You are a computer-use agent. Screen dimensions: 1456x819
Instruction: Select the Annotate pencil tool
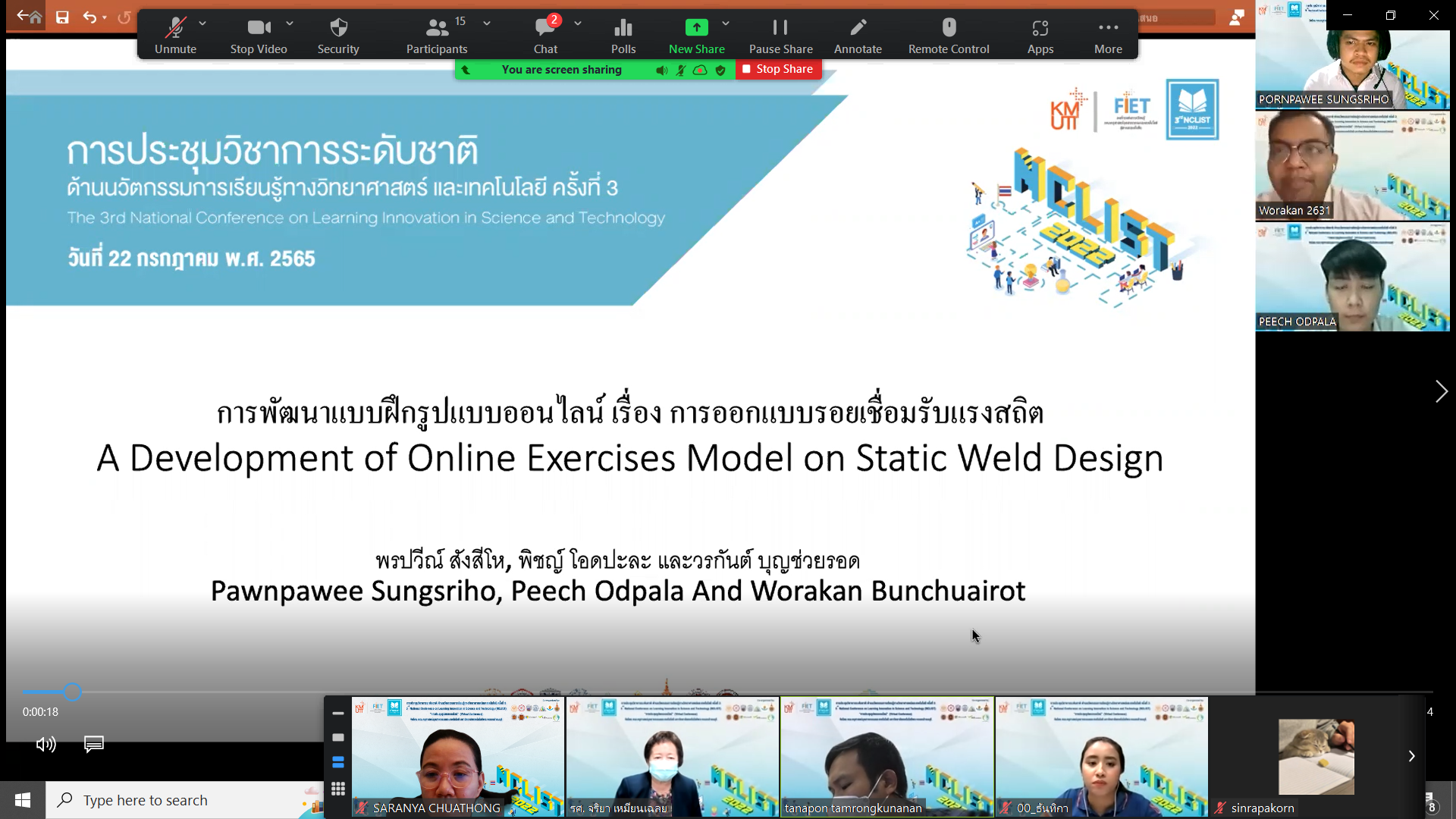click(x=858, y=35)
